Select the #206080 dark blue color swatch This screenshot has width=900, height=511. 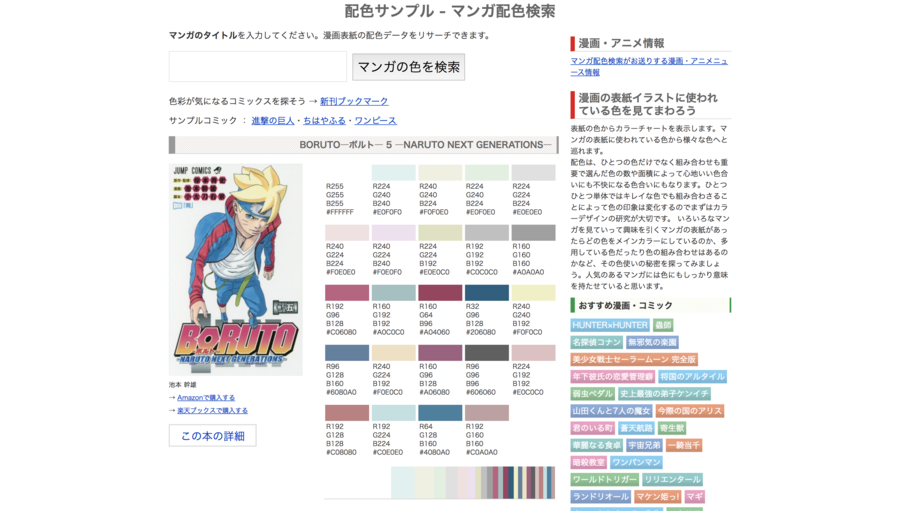487,293
